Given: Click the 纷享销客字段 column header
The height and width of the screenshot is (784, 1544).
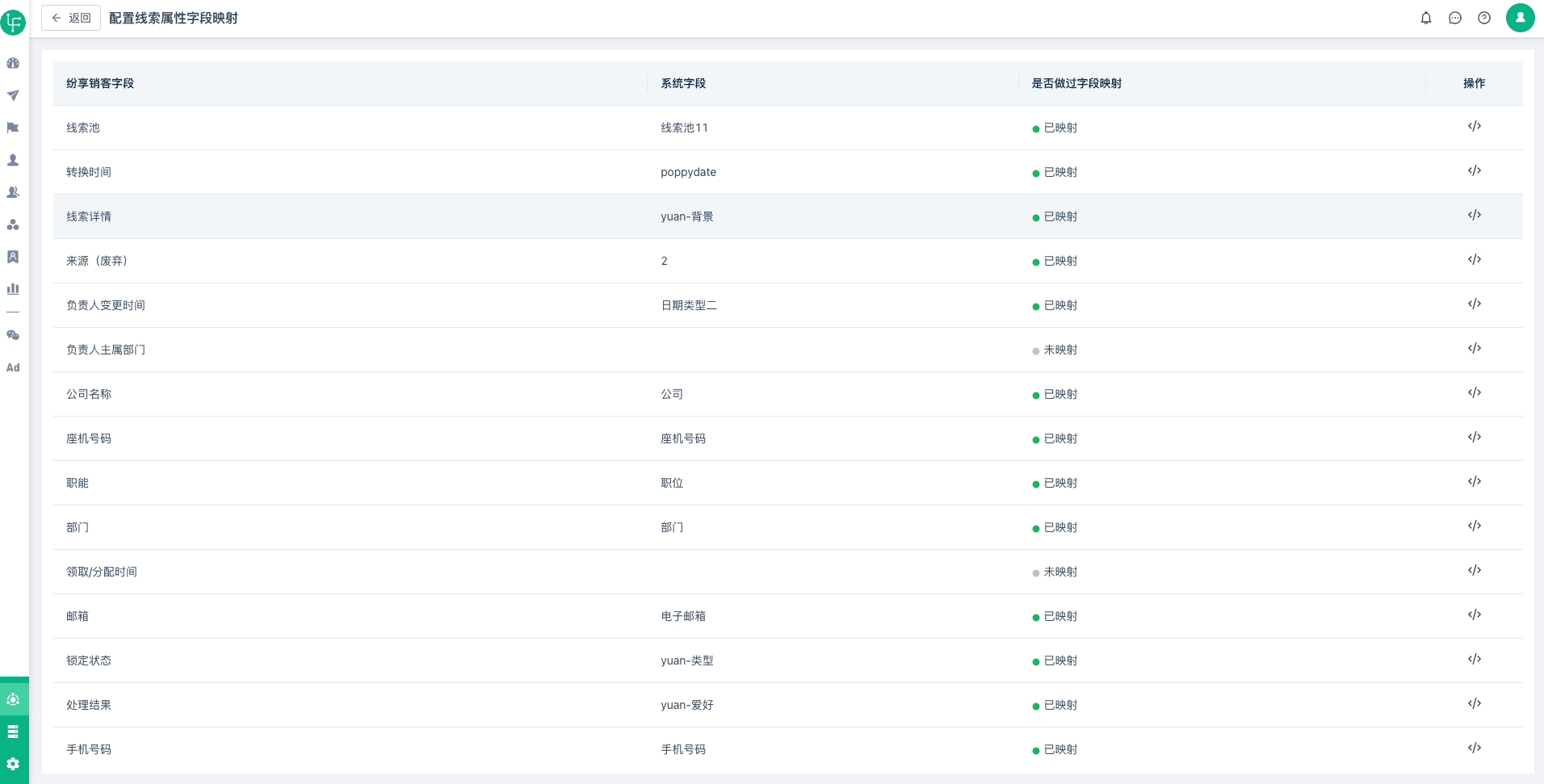Looking at the screenshot, I should pos(100,83).
